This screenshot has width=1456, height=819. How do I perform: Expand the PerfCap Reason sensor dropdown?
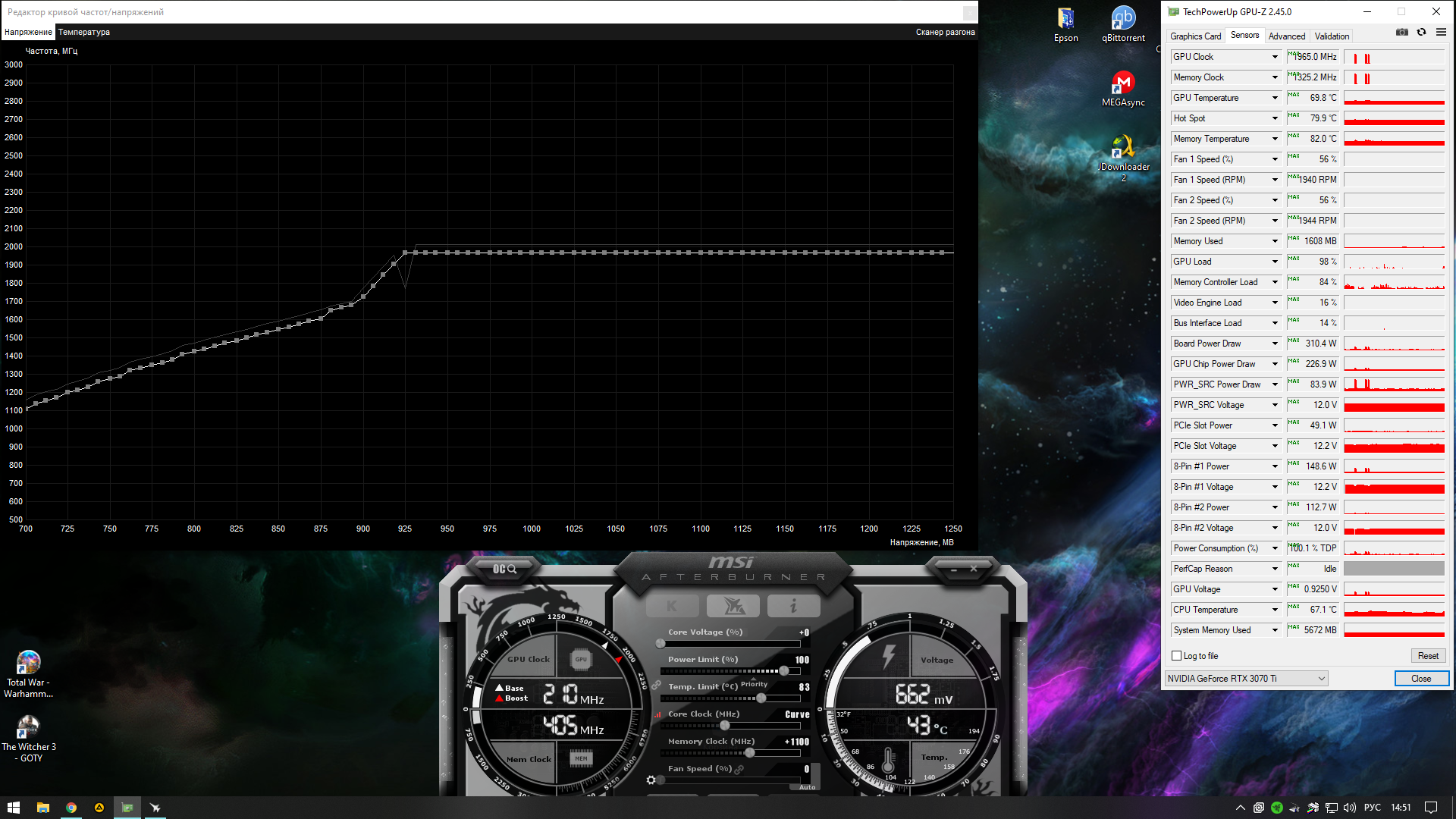1275,569
